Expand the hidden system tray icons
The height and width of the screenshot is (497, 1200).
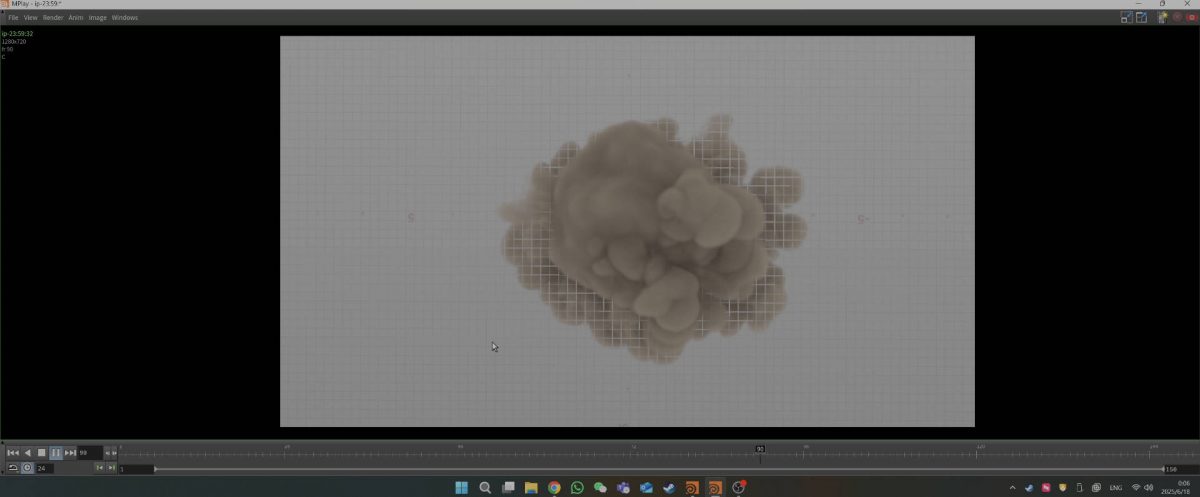tap(1013, 488)
